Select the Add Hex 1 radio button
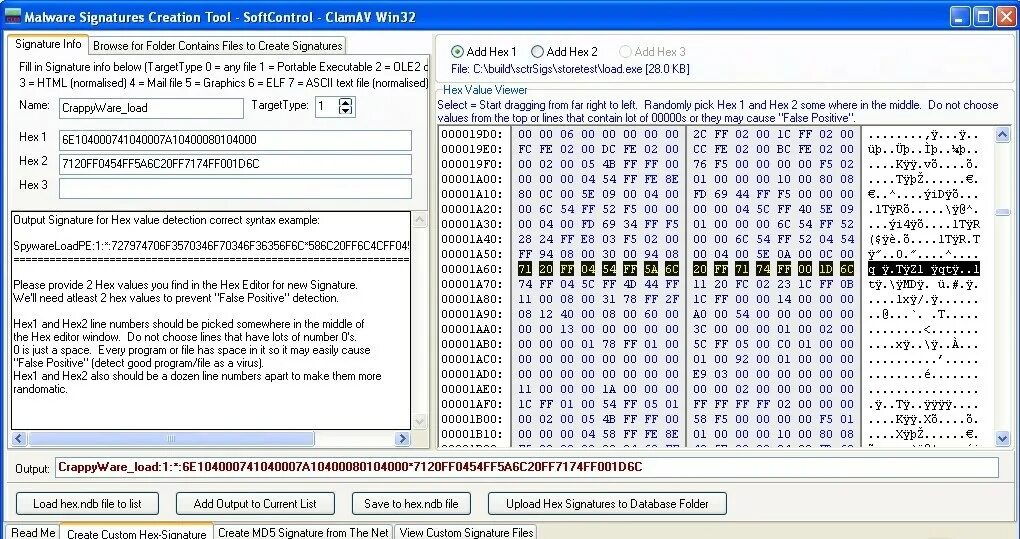1020x539 pixels. click(x=457, y=51)
